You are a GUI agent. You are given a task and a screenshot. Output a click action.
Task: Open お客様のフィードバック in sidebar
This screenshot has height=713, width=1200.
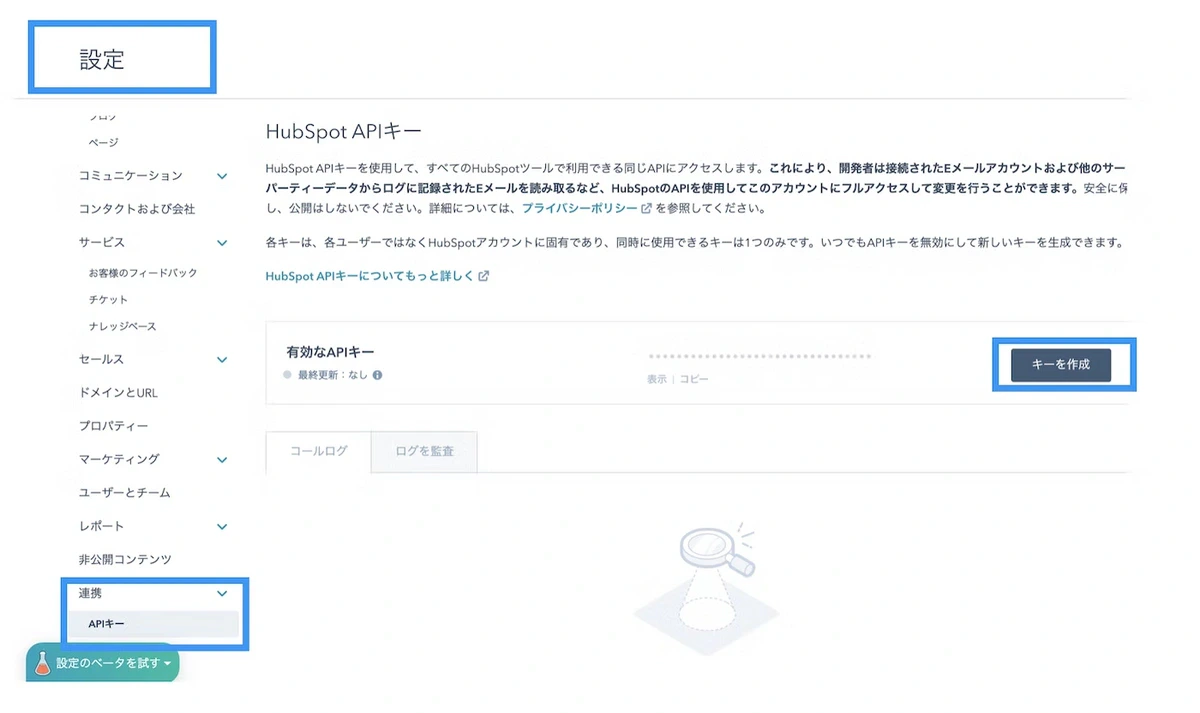click(x=143, y=273)
